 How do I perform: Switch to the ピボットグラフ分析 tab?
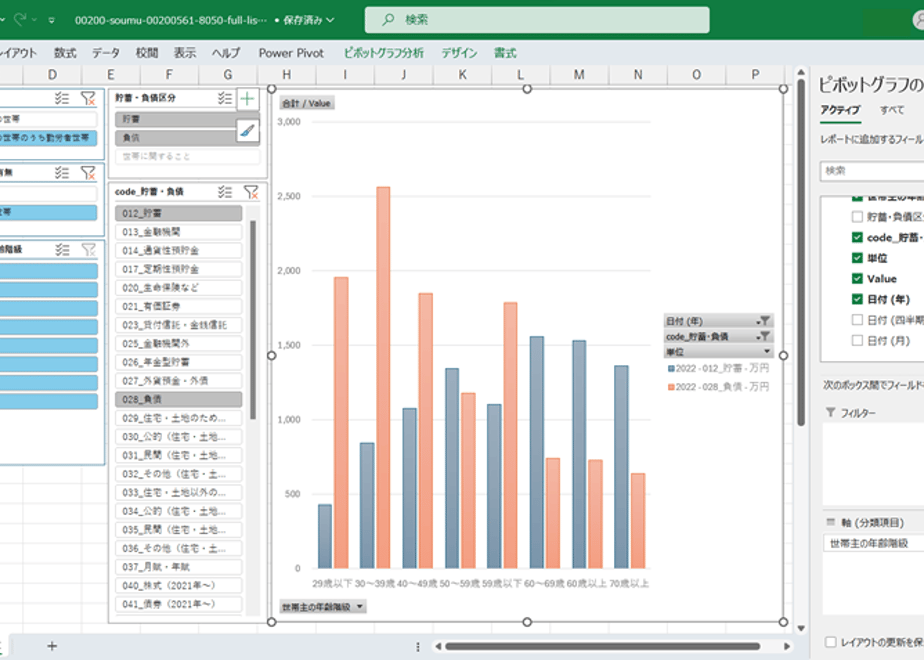pyautogui.click(x=384, y=53)
